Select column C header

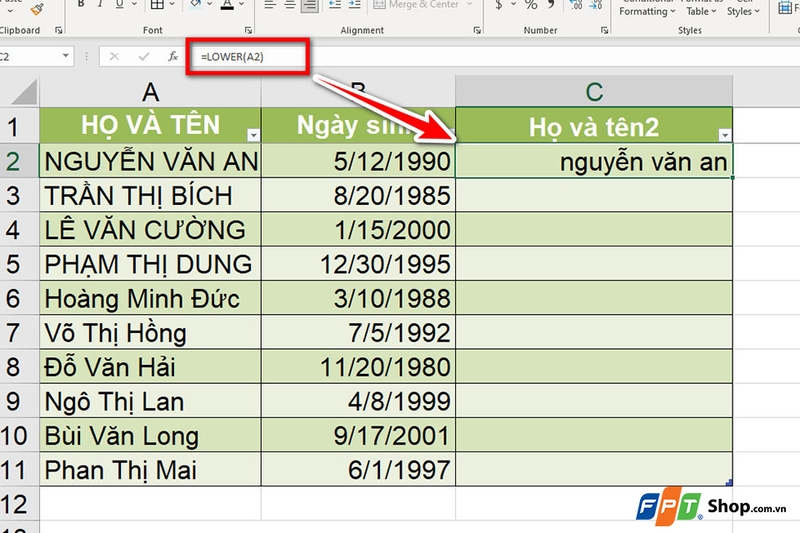(594, 92)
